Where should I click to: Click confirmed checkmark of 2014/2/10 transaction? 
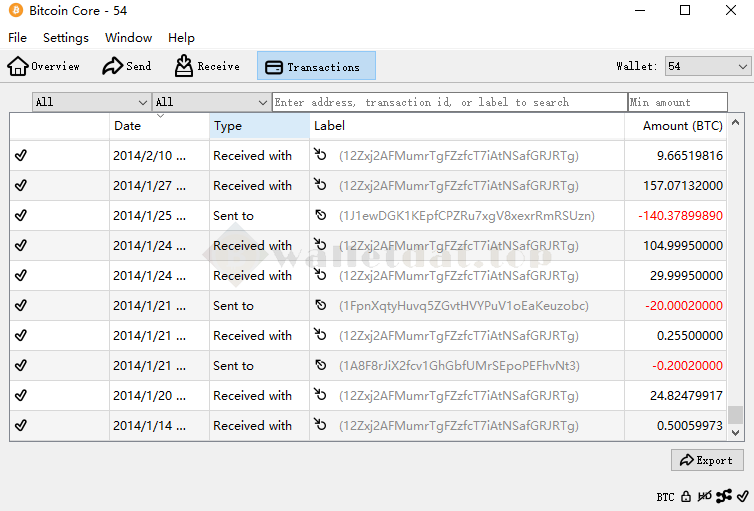pos(21,156)
